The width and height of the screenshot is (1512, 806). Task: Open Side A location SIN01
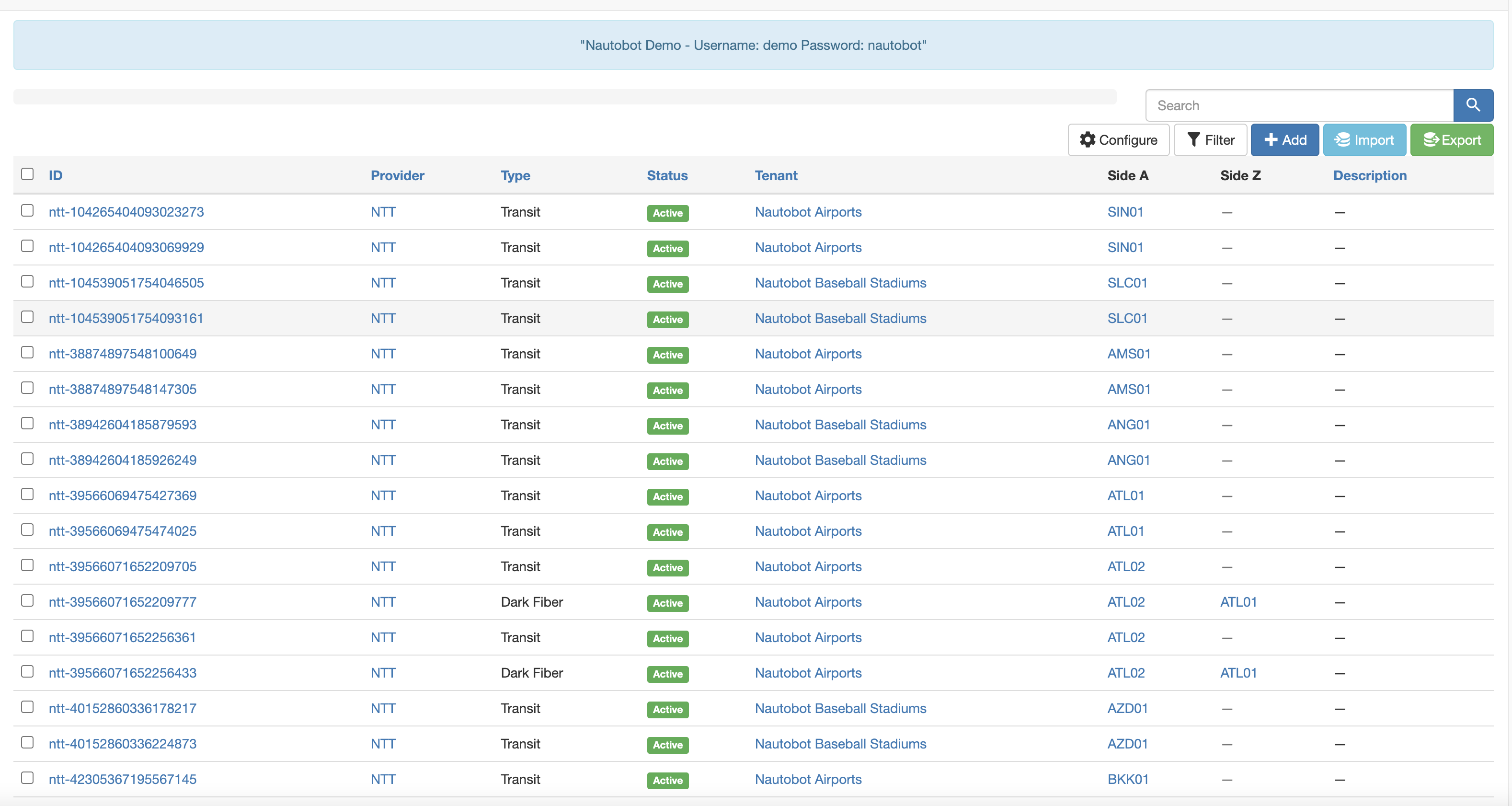tap(1125, 212)
